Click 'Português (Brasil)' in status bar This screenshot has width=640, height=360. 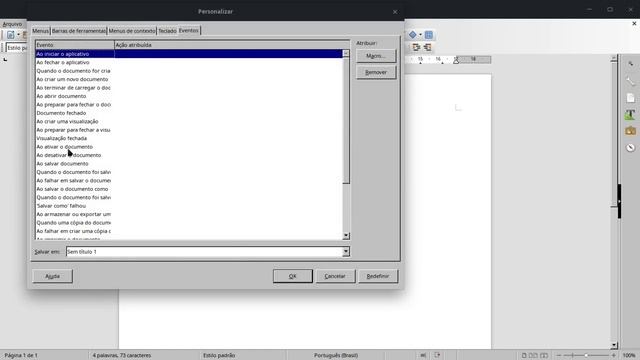coord(336,356)
